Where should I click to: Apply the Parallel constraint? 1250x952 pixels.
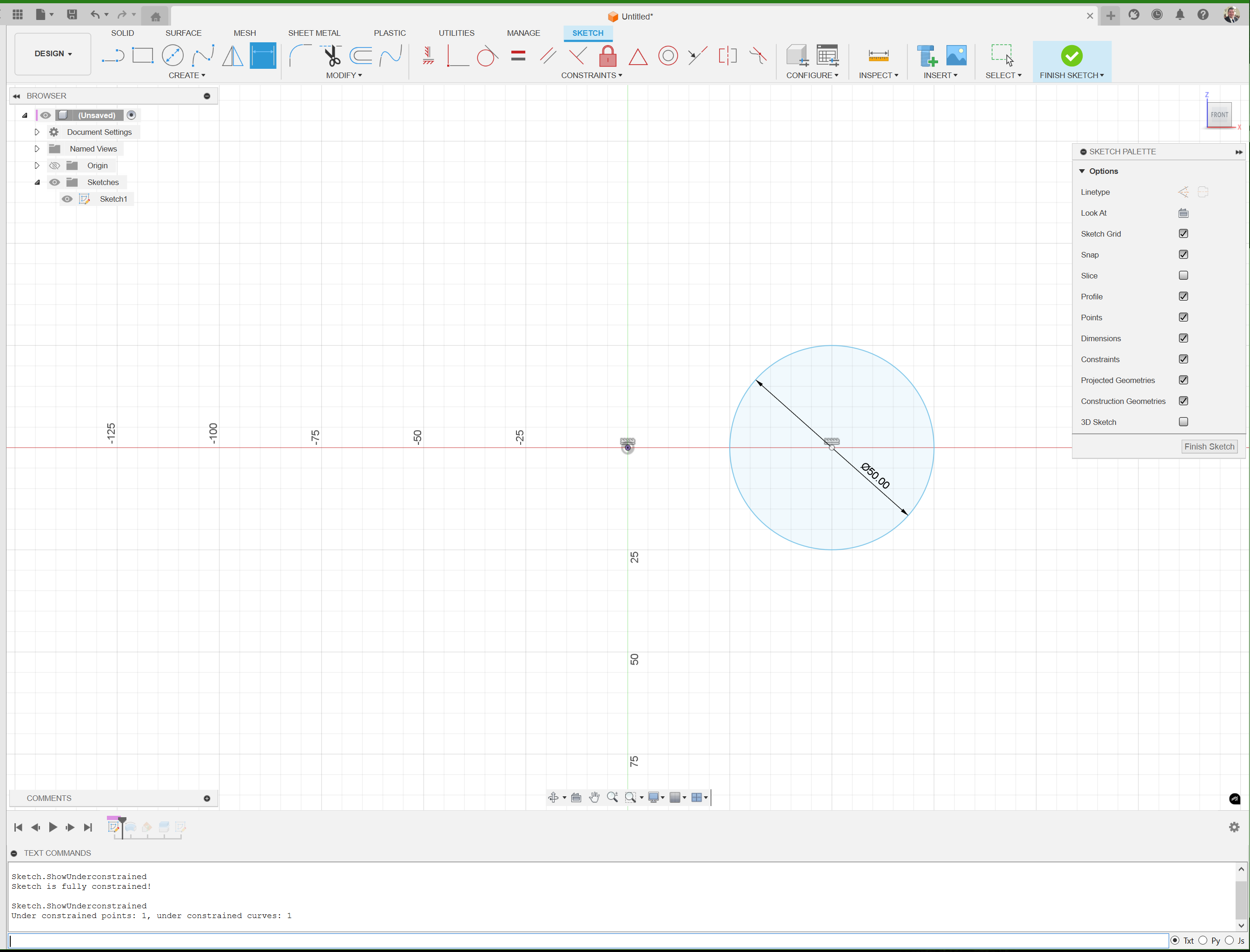pyautogui.click(x=548, y=55)
